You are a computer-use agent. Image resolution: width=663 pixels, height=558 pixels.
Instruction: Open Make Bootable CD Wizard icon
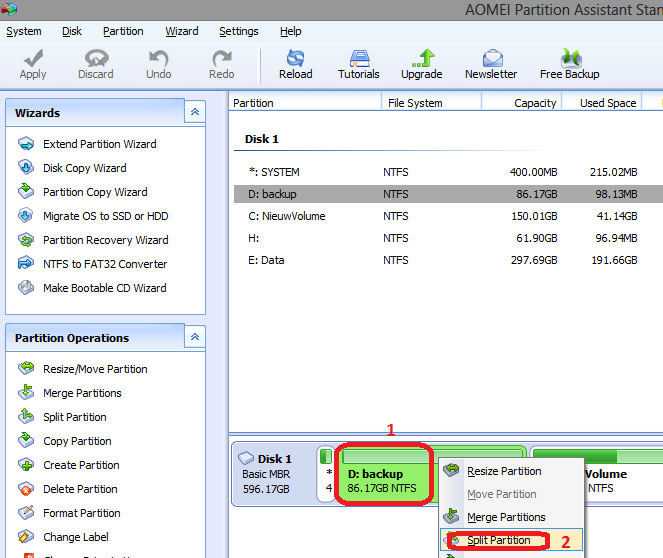click(26, 287)
